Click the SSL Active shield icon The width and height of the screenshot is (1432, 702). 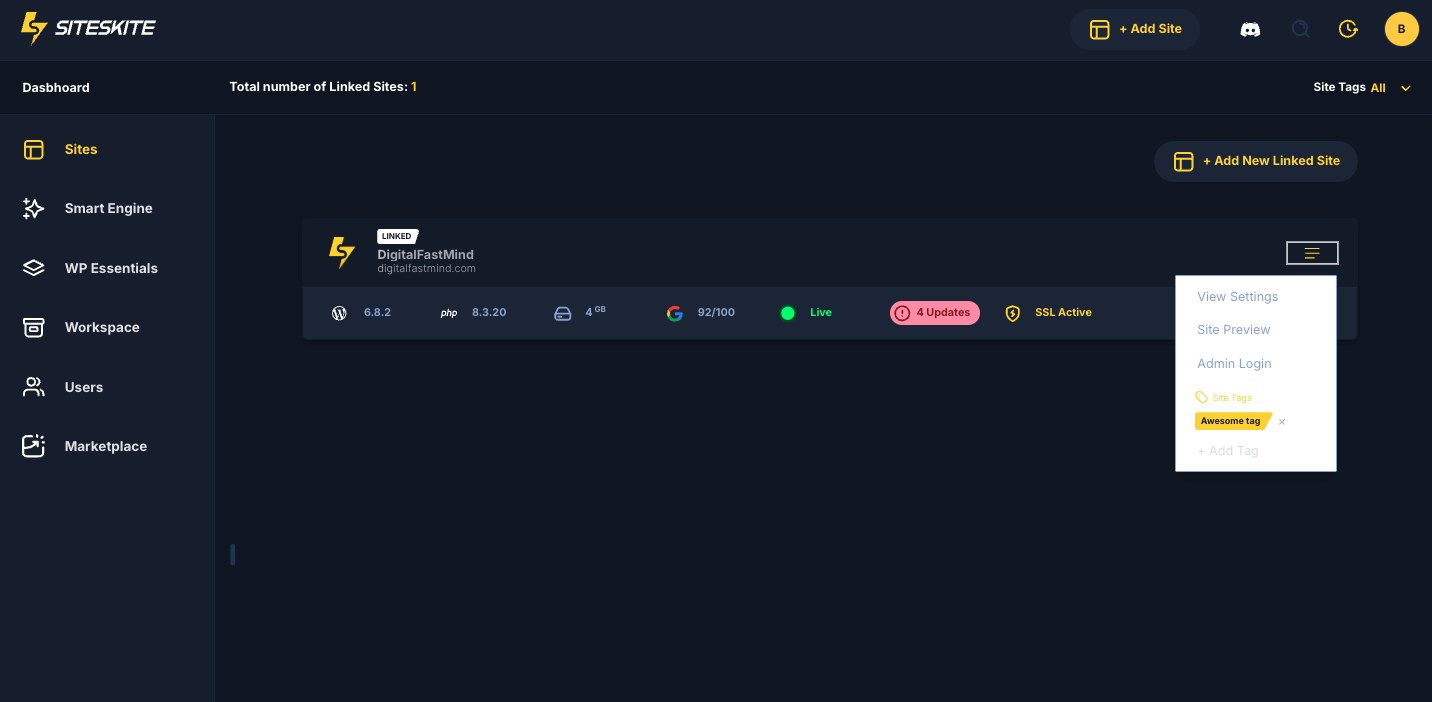1012,313
